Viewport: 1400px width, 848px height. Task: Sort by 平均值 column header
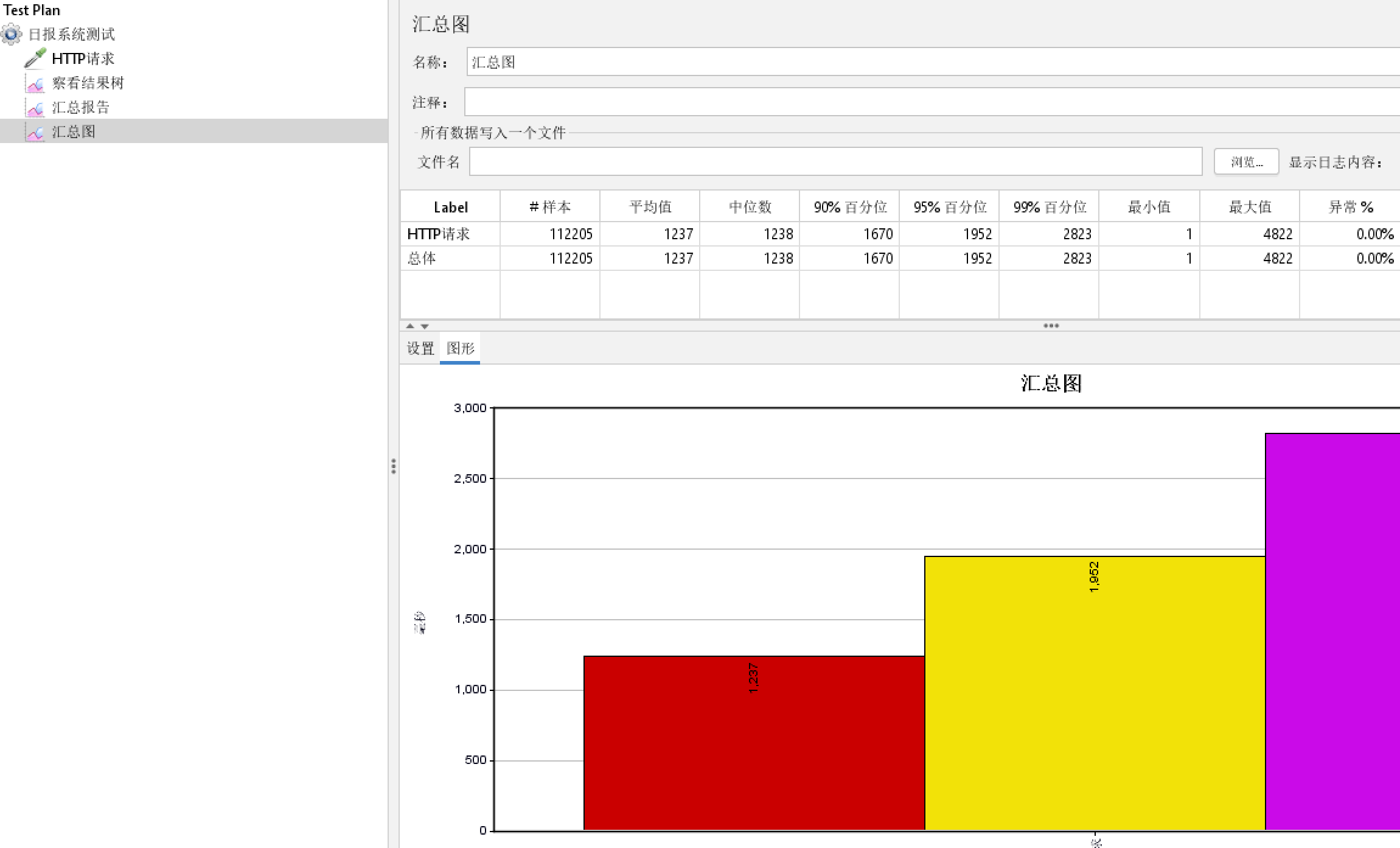click(650, 207)
